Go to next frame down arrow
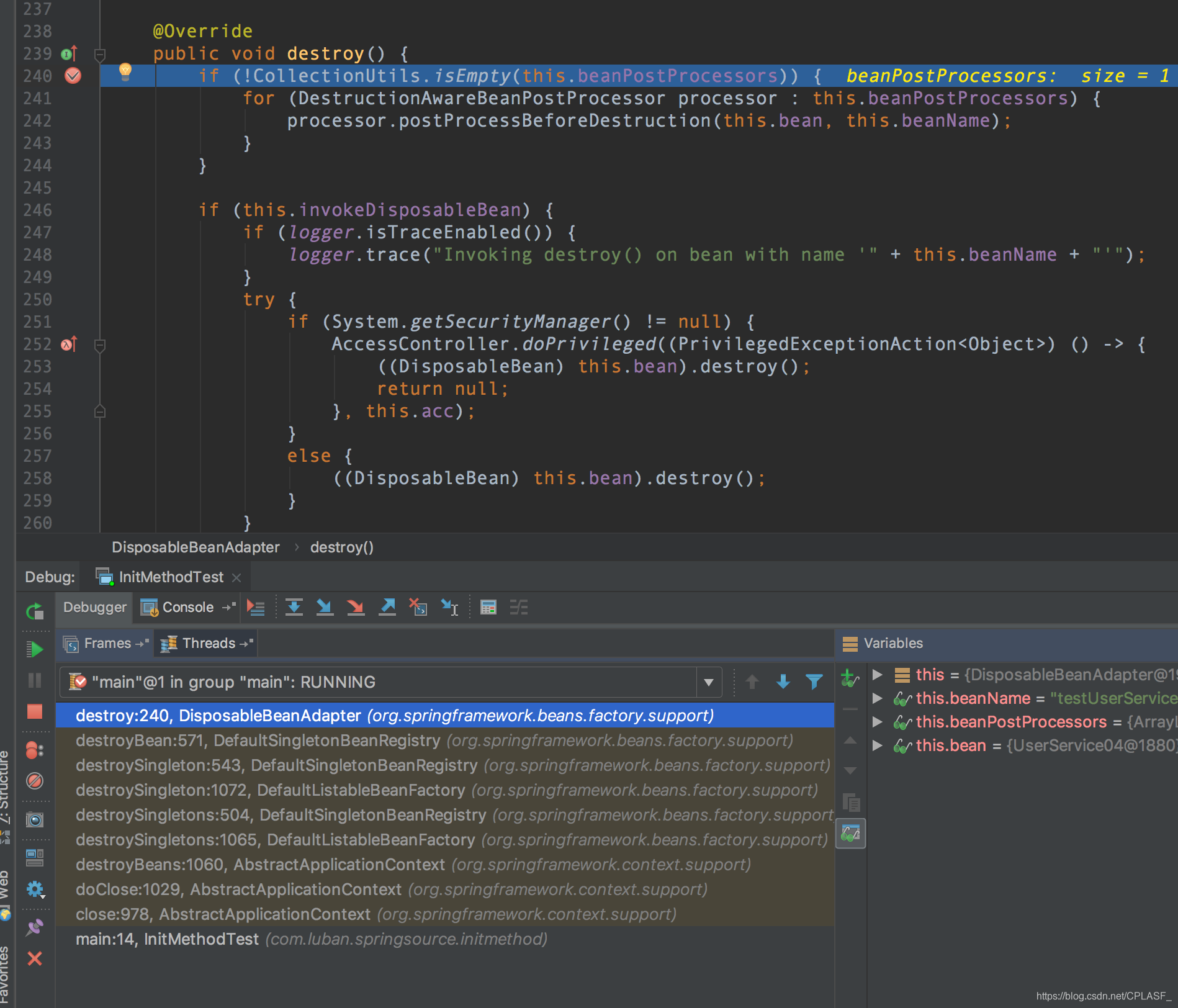 coord(783,682)
